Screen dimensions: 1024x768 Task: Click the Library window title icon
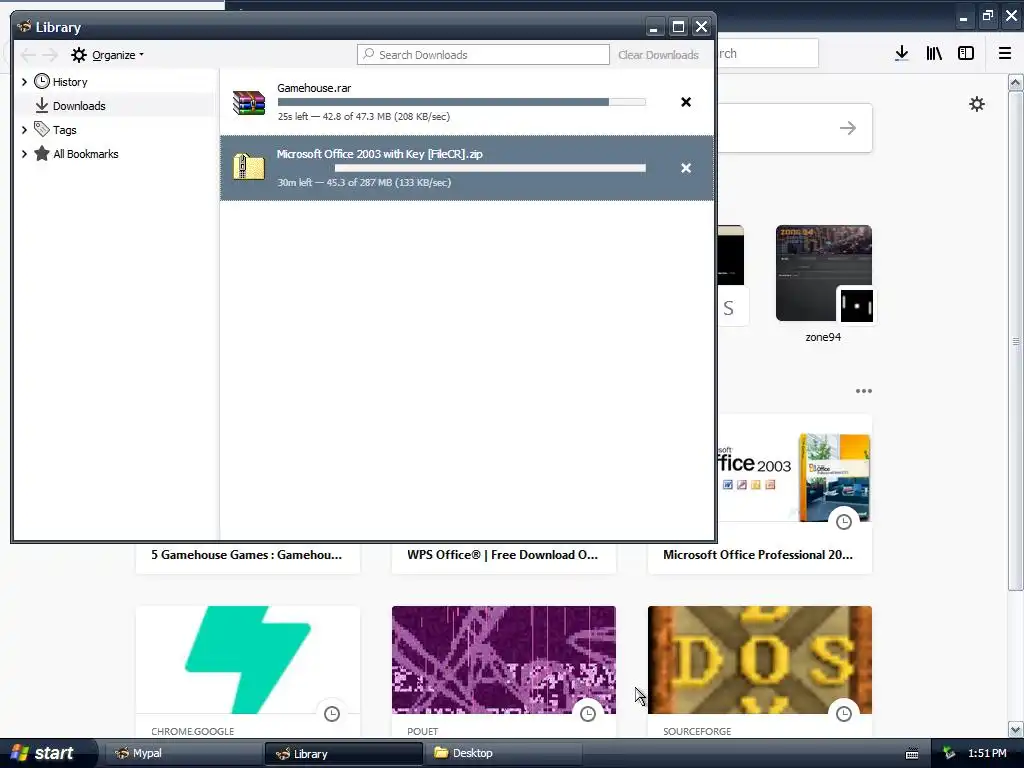pyautogui.click(x=25, y=27)
